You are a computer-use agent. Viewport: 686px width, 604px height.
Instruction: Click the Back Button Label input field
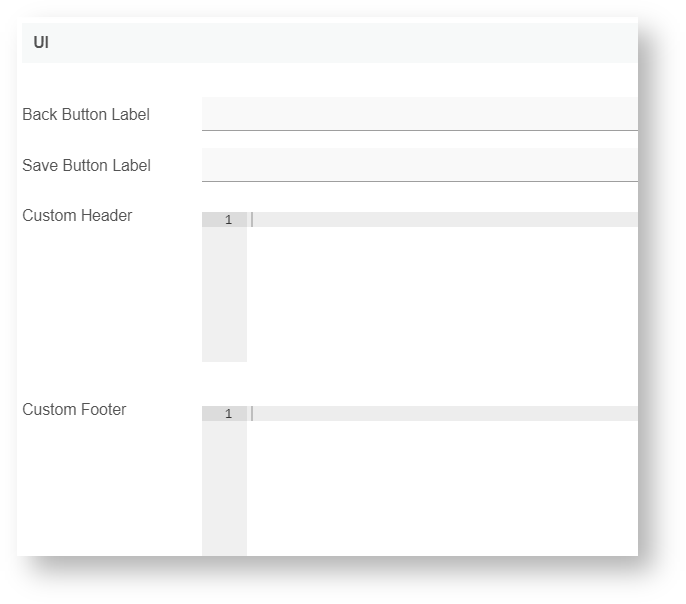tap(419, 113)
